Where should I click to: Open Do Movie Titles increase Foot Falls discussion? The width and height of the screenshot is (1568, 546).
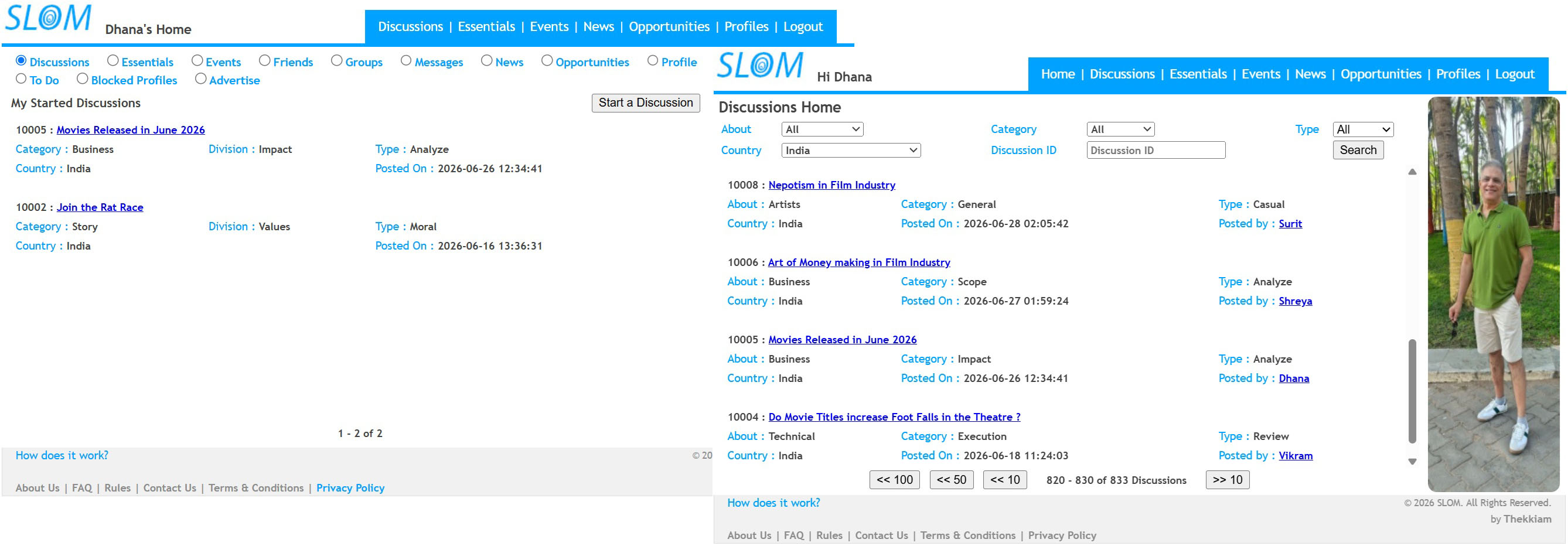[x=894, y=418]
